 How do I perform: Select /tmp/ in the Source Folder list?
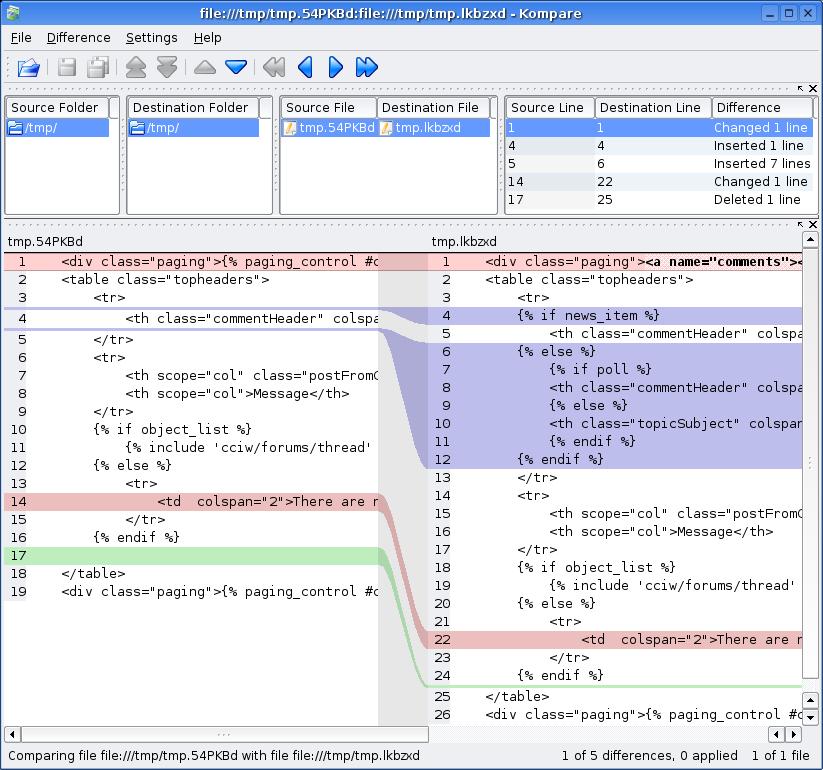(x=58, y=128)
